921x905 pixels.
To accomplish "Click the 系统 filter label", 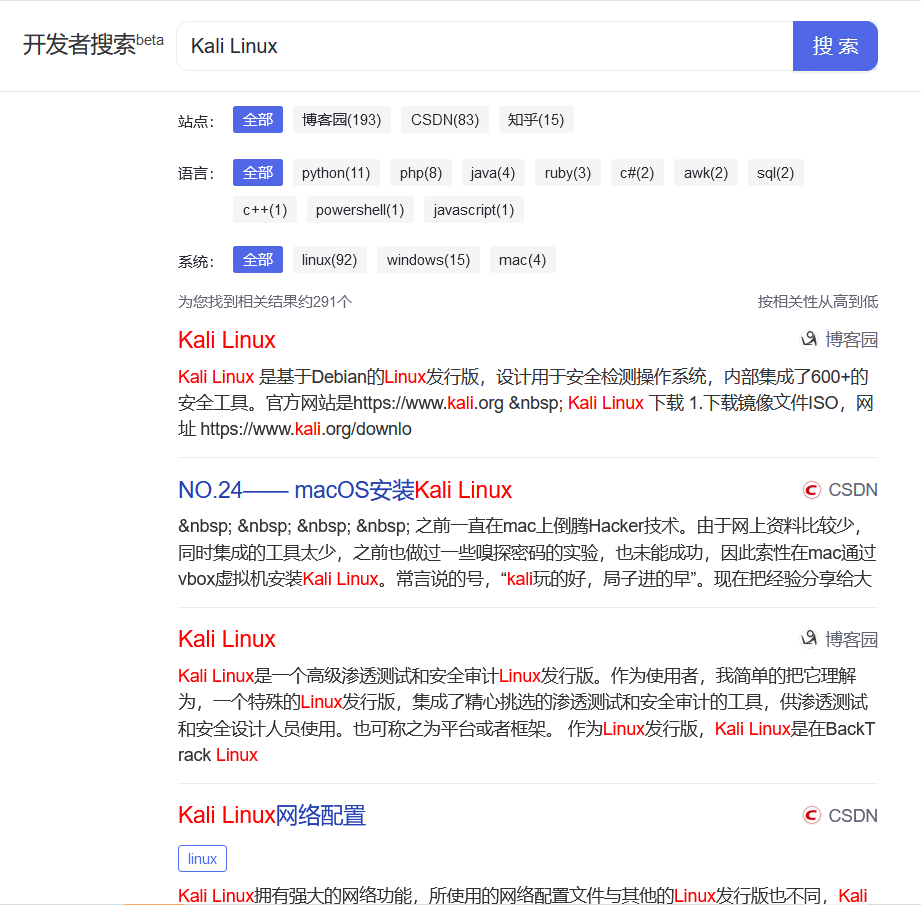I will (x=196, y=261).
